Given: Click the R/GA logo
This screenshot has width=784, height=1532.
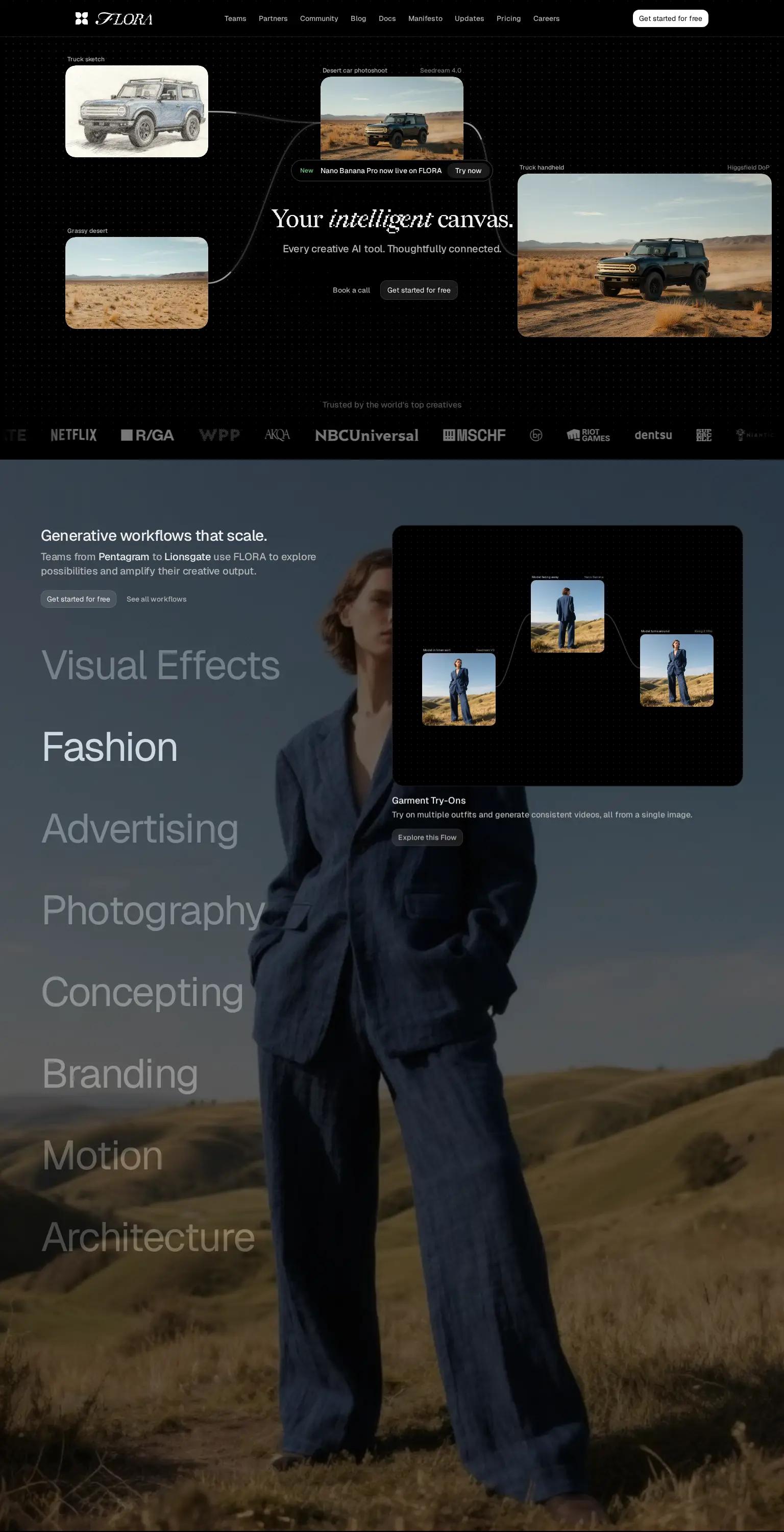Looking at the screenshot, I should (x=148, y=435).
